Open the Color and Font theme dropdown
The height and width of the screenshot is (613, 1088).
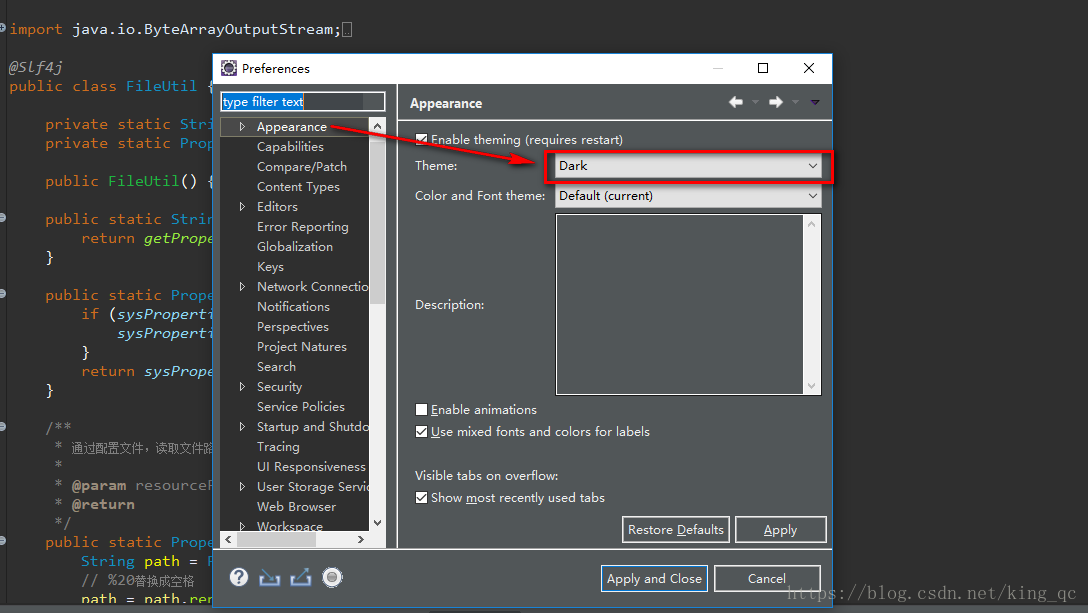pyautogui.click(x=688, y=196)
